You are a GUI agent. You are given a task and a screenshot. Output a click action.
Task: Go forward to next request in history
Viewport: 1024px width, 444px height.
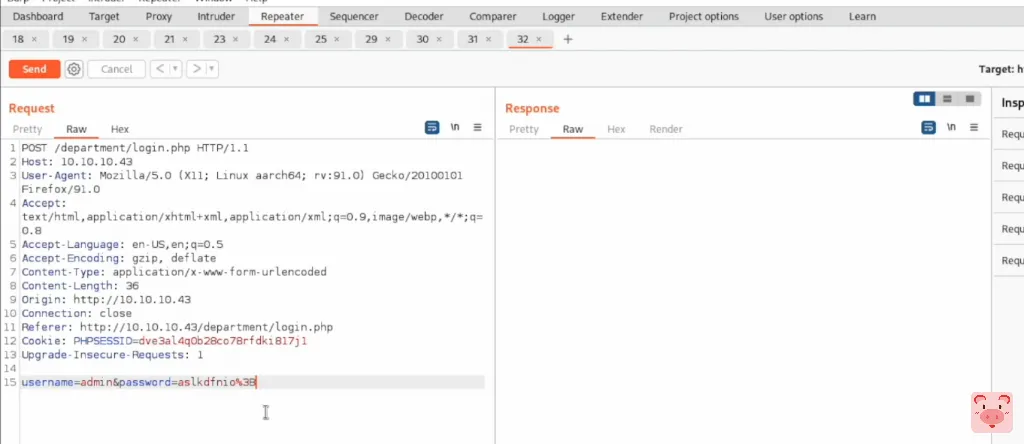[x=195, y=69]
